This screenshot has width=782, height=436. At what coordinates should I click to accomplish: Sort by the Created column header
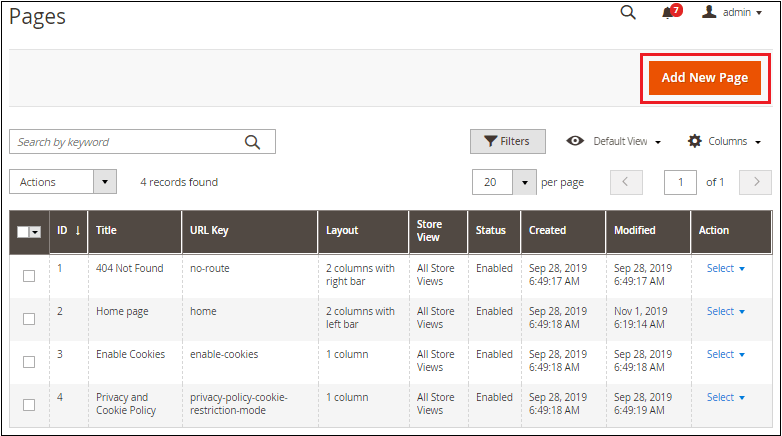tap(563, 231)
